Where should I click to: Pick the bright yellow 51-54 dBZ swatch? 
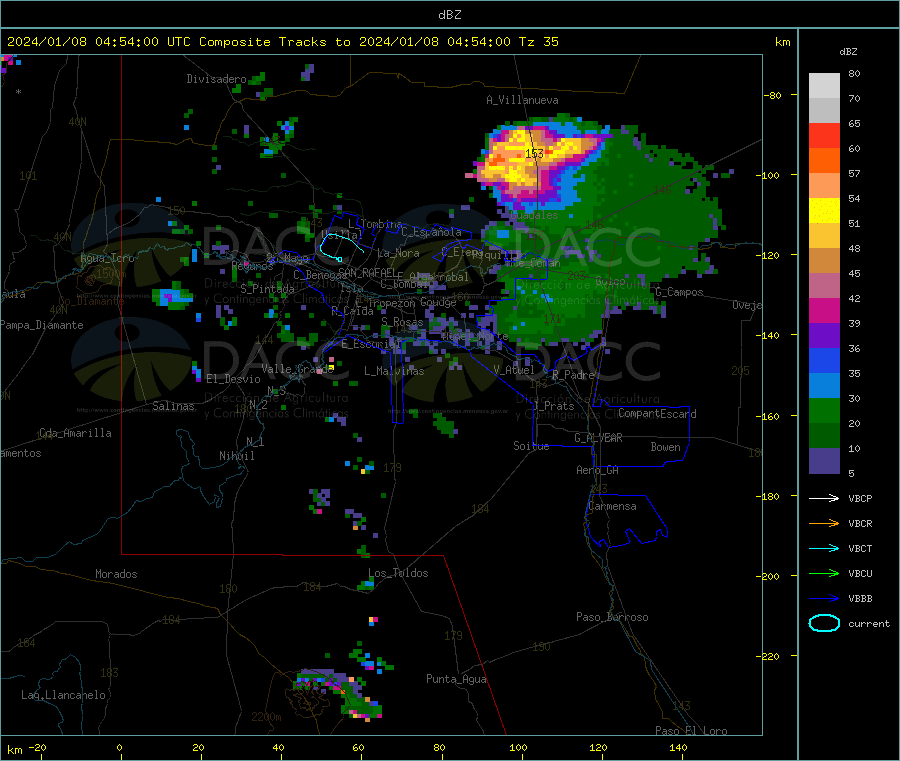click(824, 211)
